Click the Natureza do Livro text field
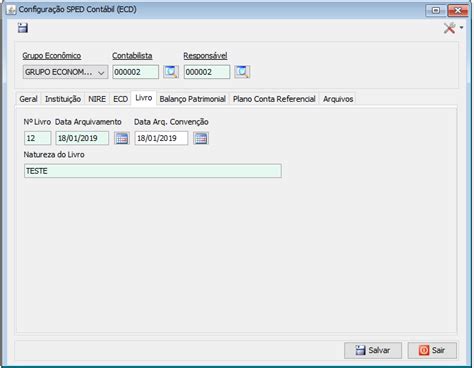The height and width of the screenshot is (368, 474). tap(153, 171)
